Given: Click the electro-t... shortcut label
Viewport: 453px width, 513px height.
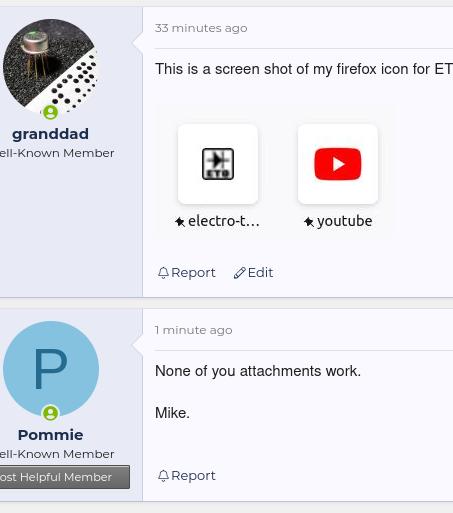Looking at the screenshot, I should click(x=224, y=221).
